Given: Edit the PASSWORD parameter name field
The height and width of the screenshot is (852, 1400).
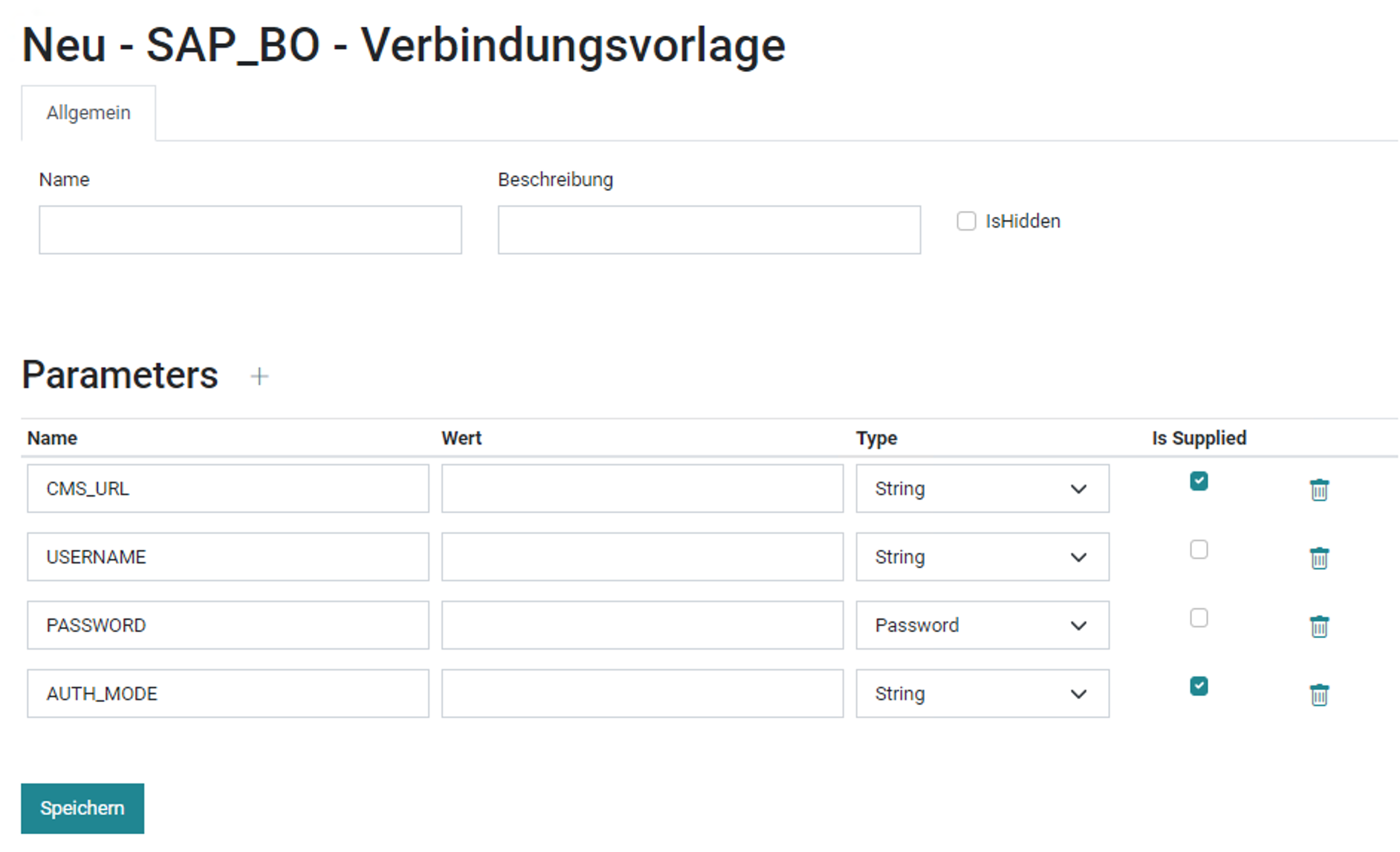Looking at the screenshot, I should [x=228, y=625].
